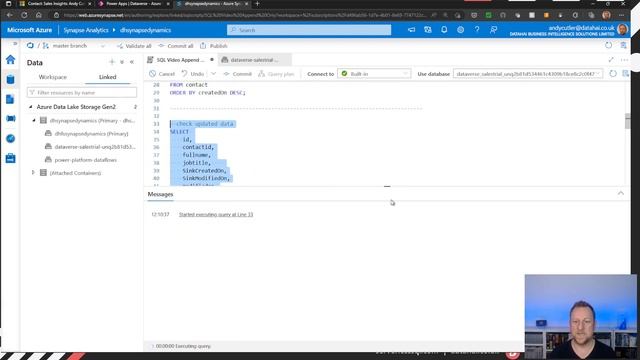
Task: Click the browser back arrow
Action: pyautogui.click(x=10, y=15)
